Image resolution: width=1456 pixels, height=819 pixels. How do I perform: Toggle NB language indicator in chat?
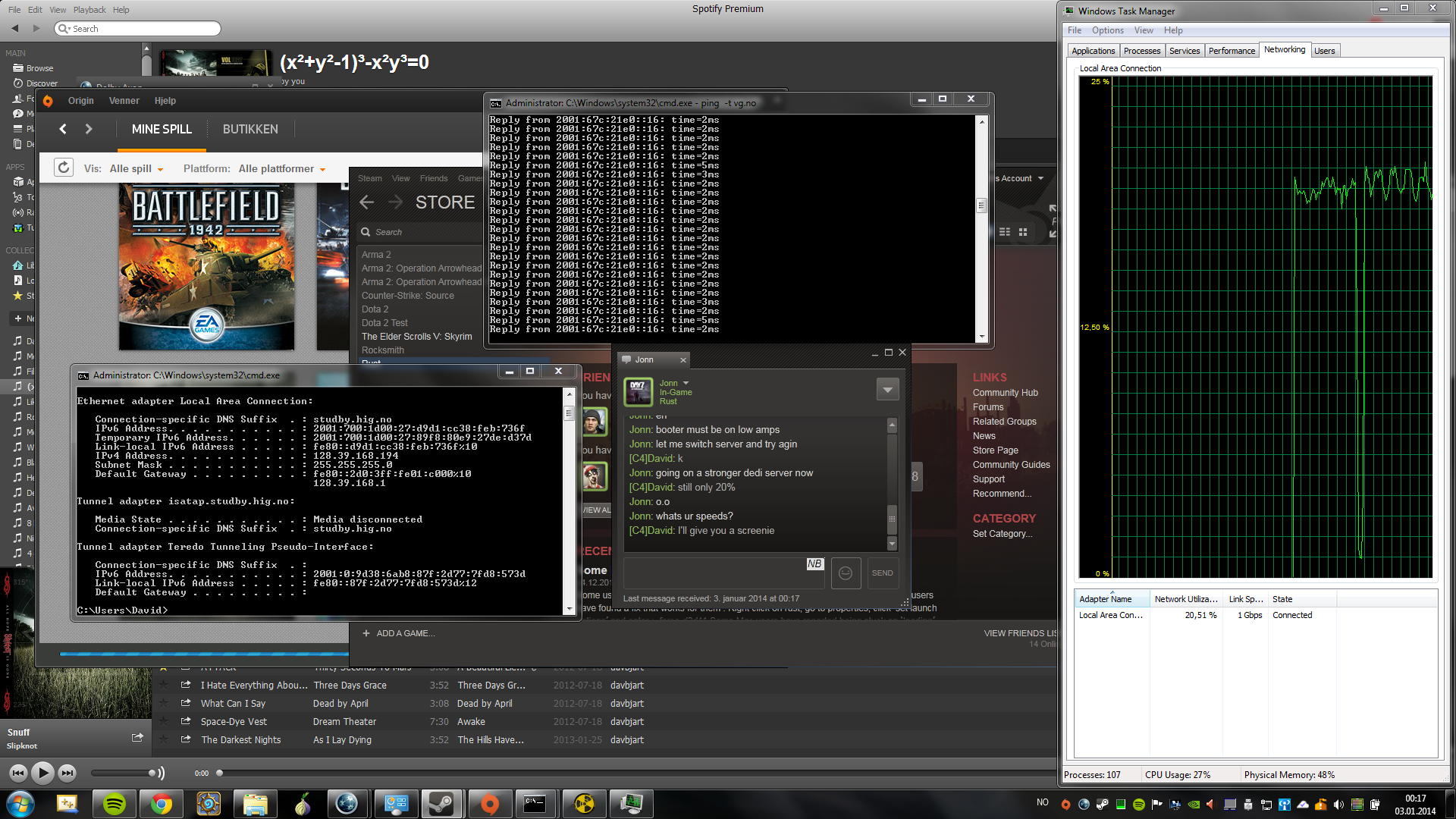(x=814, y=563)
